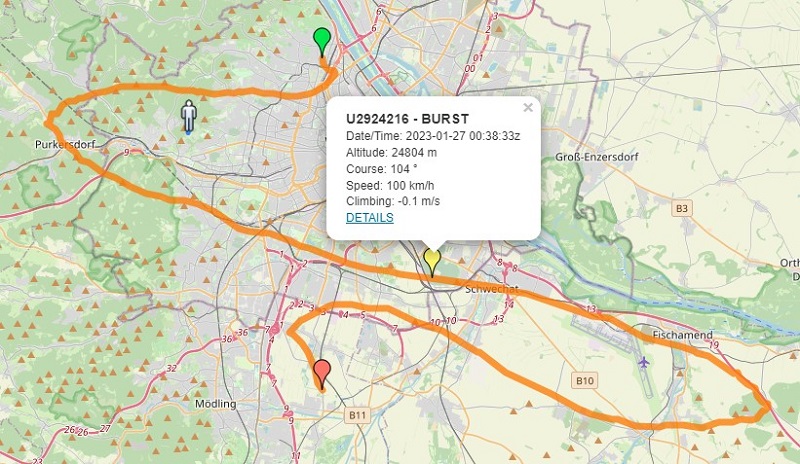
Task: Click the Mödling town label
Action: pos(216,404)
